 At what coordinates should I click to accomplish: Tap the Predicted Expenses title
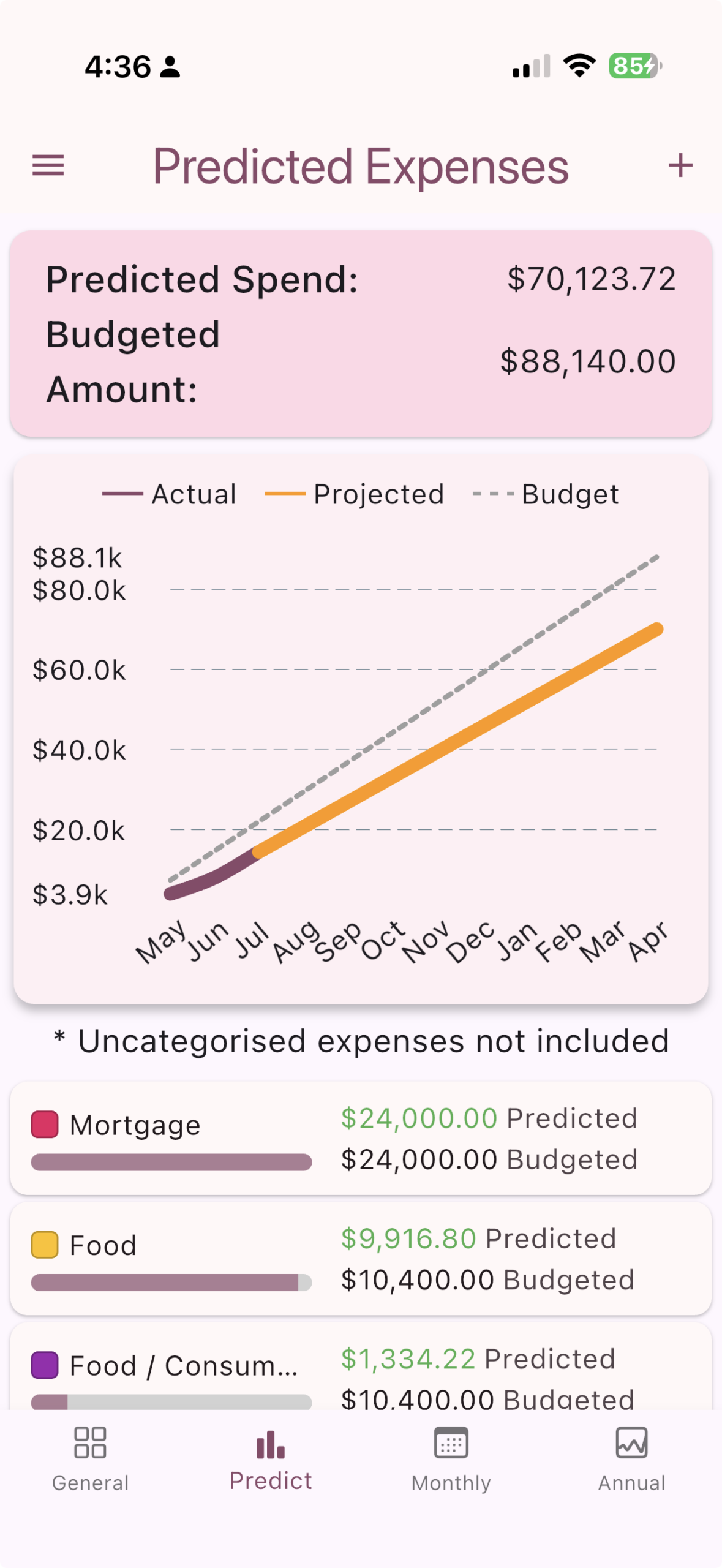[361, 167]
